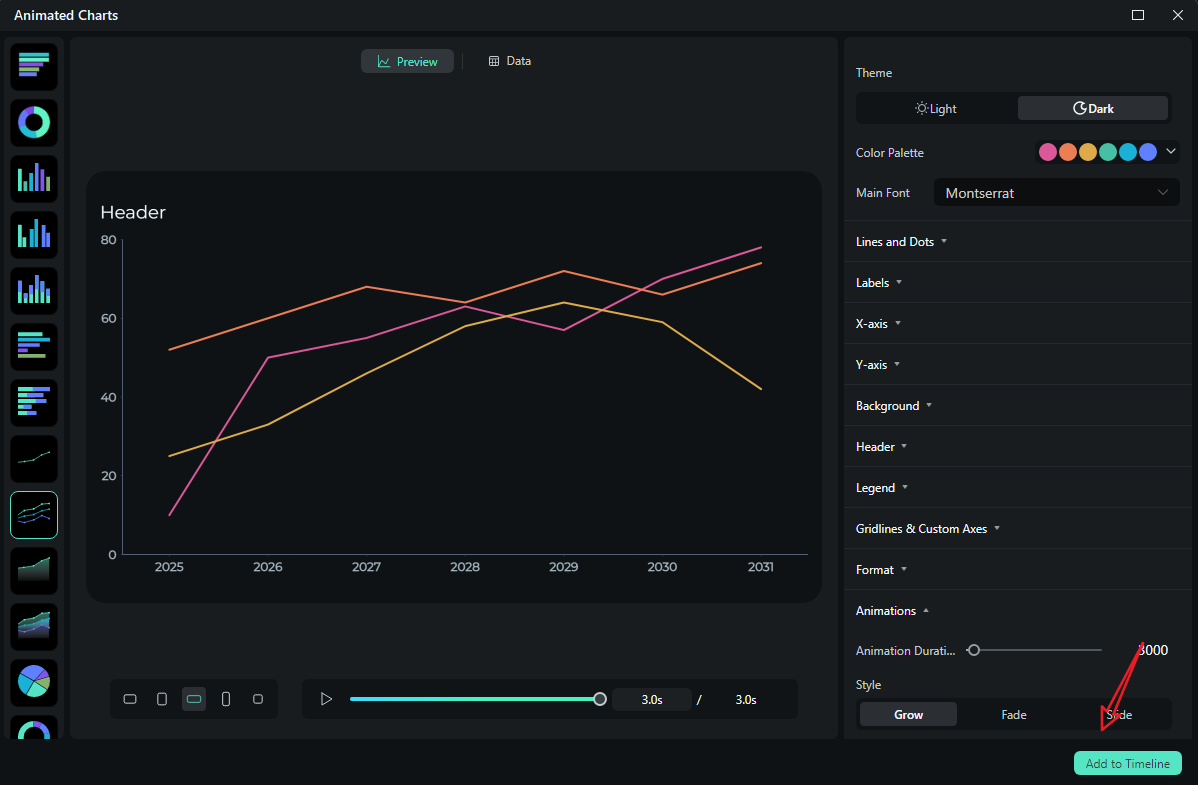Switch to the square aspect ratio

[258, 699]
